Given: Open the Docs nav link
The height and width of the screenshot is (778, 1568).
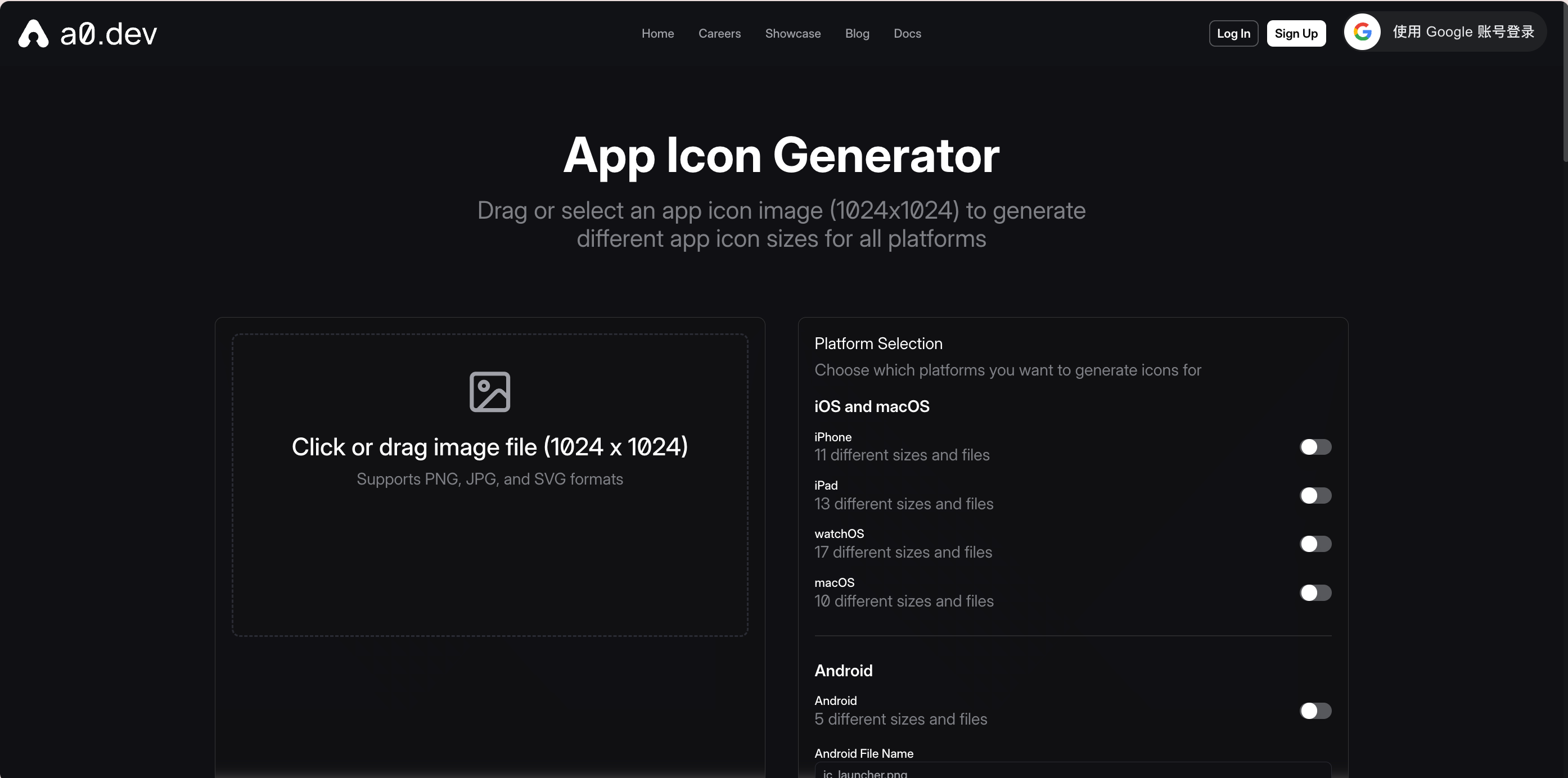Looking at the screenshot, I should click(x=907, y=34).
